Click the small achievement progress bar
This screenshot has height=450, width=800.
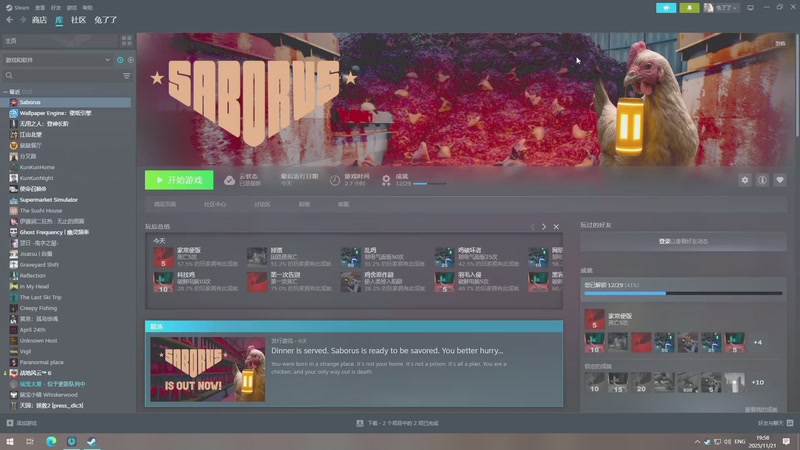[430, 184]
